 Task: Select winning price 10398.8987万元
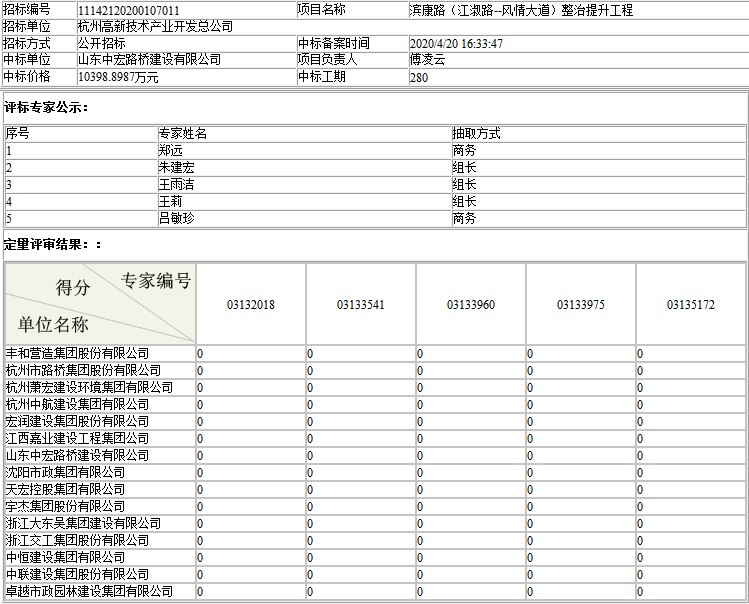pyautogui.click(x=118, y=77)
